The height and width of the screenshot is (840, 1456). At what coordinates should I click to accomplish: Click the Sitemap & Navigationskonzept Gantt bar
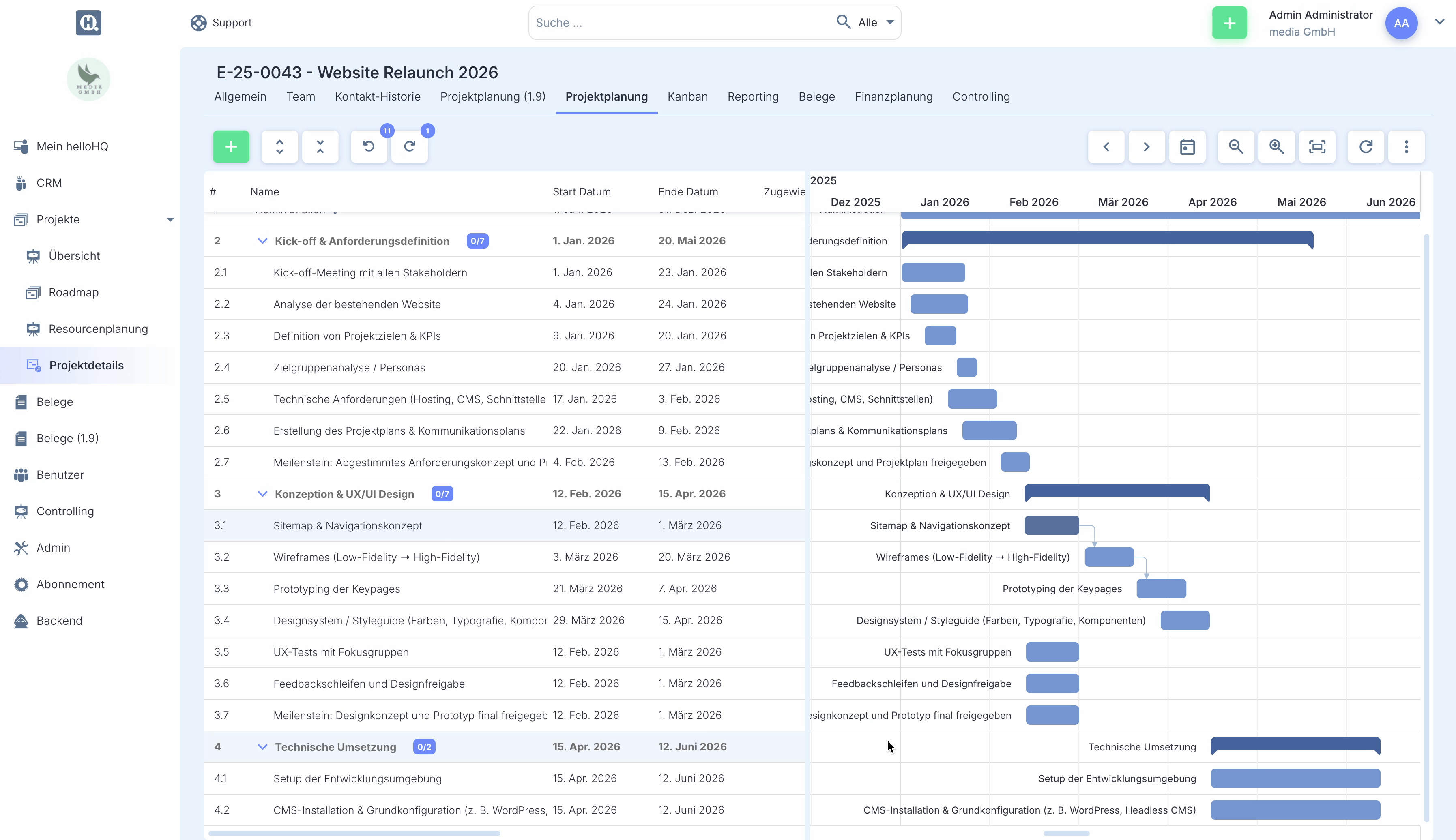coord(1052,525)
